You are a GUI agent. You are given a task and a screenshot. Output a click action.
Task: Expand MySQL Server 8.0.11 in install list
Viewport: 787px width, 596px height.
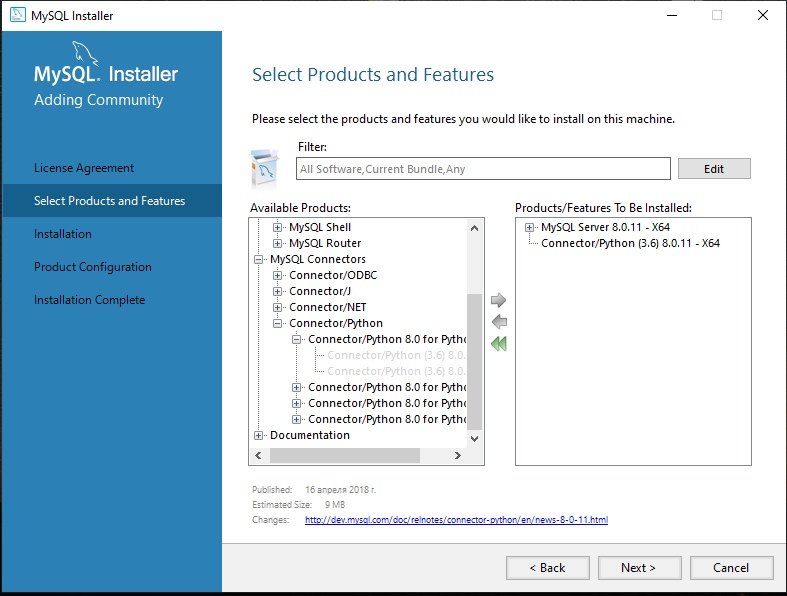point(529,227)
